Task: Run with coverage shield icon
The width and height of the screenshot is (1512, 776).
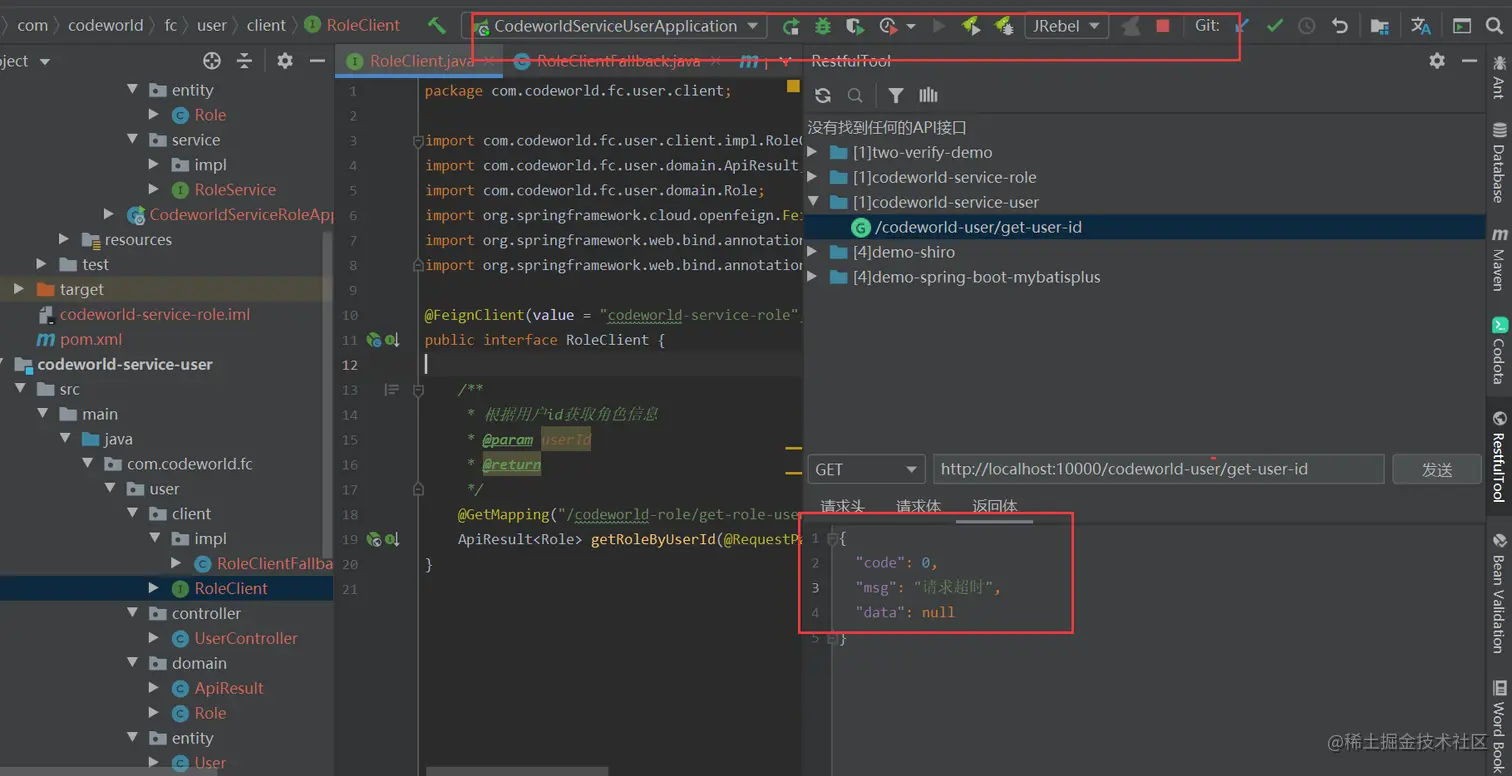Action: click(854, 26)
